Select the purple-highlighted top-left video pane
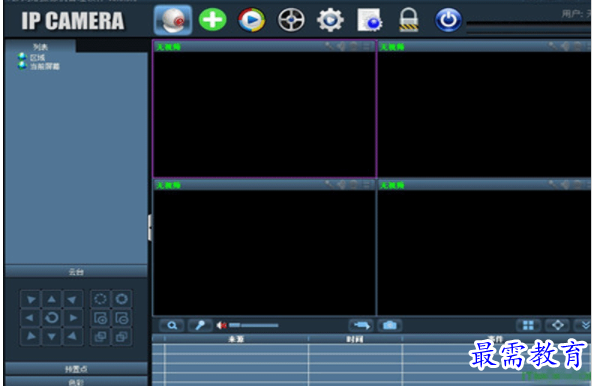The image size is (593, 386). pos(264,109)
